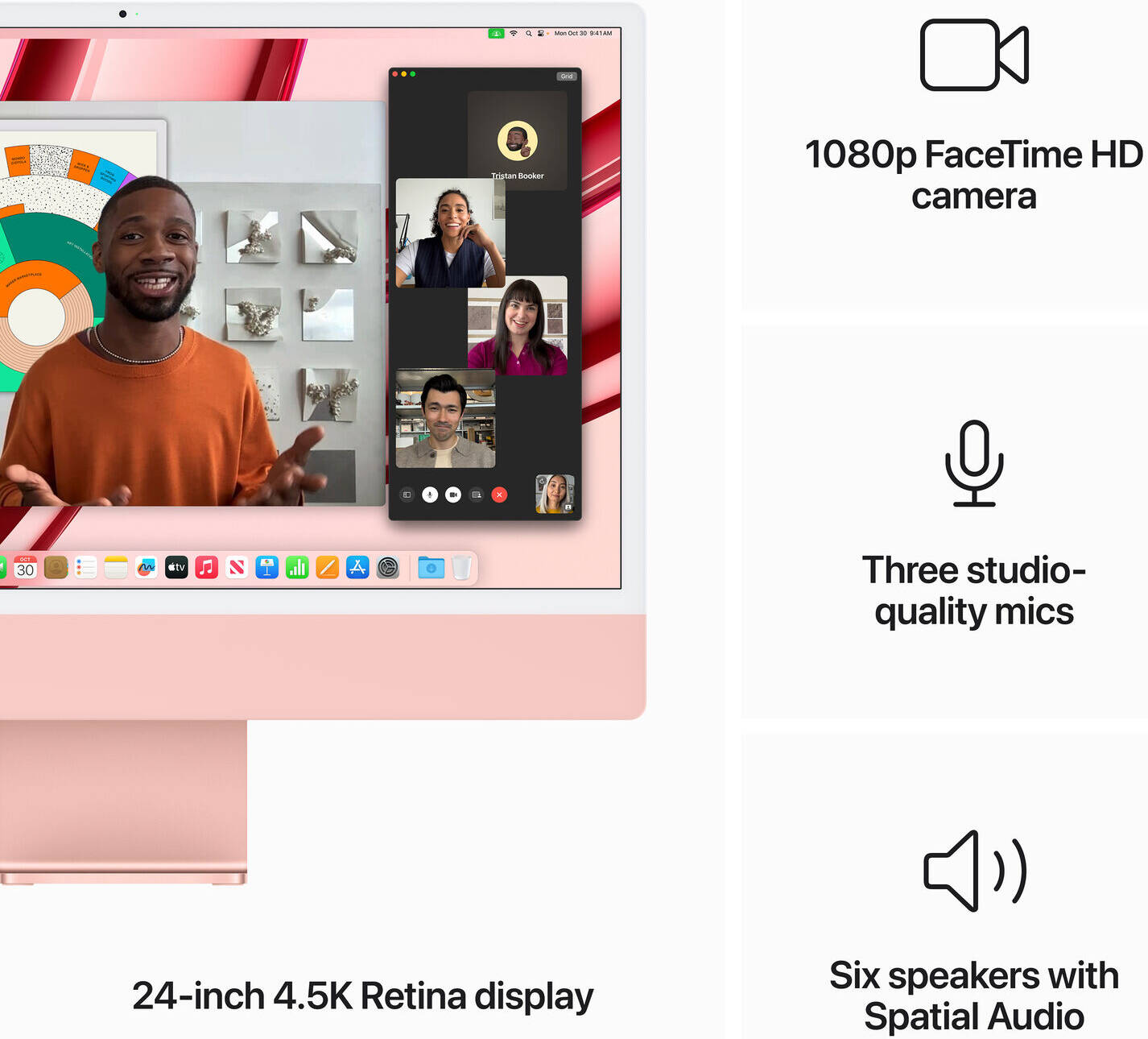Viewport: 1148px width, 1039px height.
Task: Open Control Center in the menu bar
Action: click(x=541, y=33)
